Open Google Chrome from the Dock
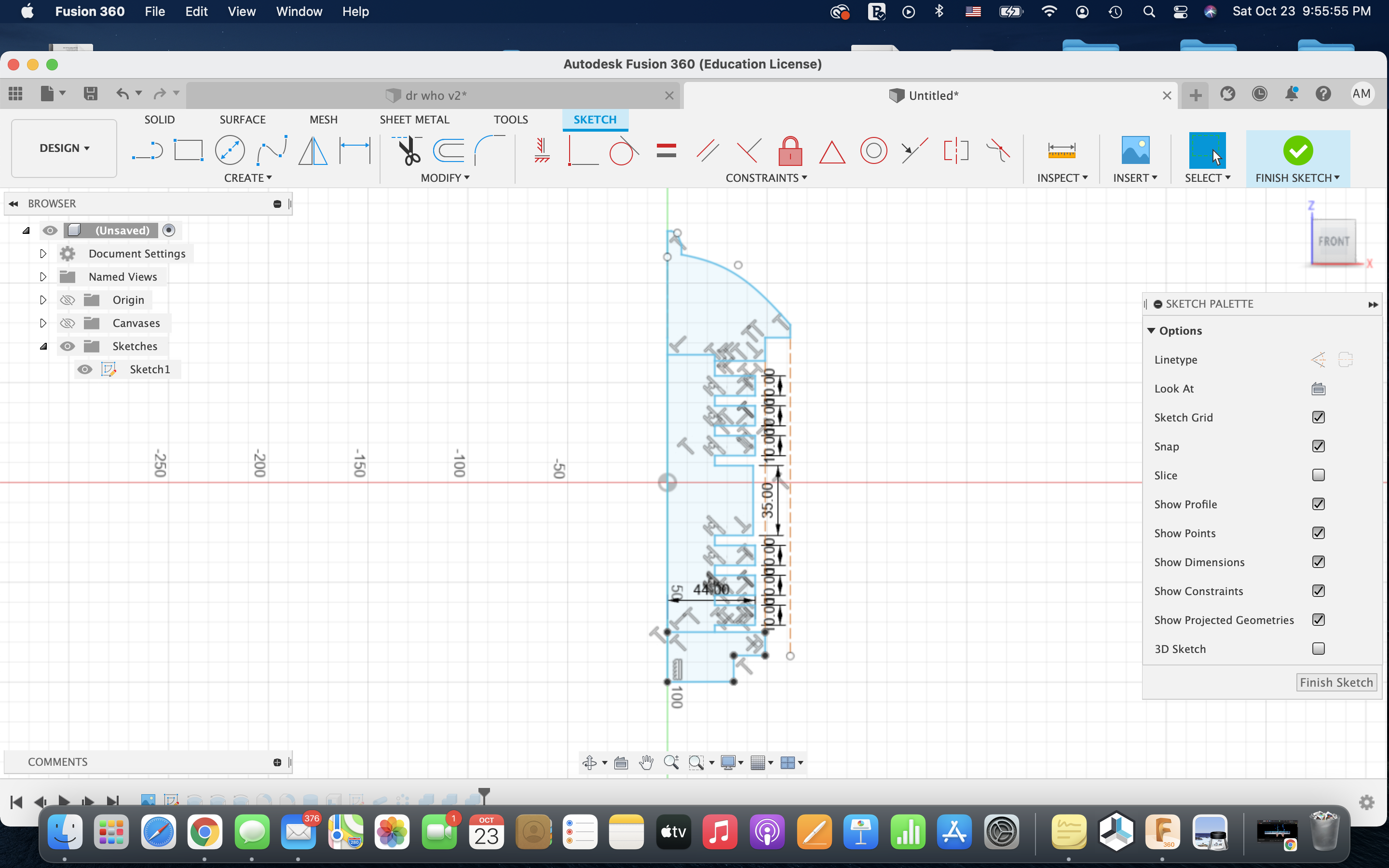This screenshot has height=868, width=1389. (x=204, y=832)
